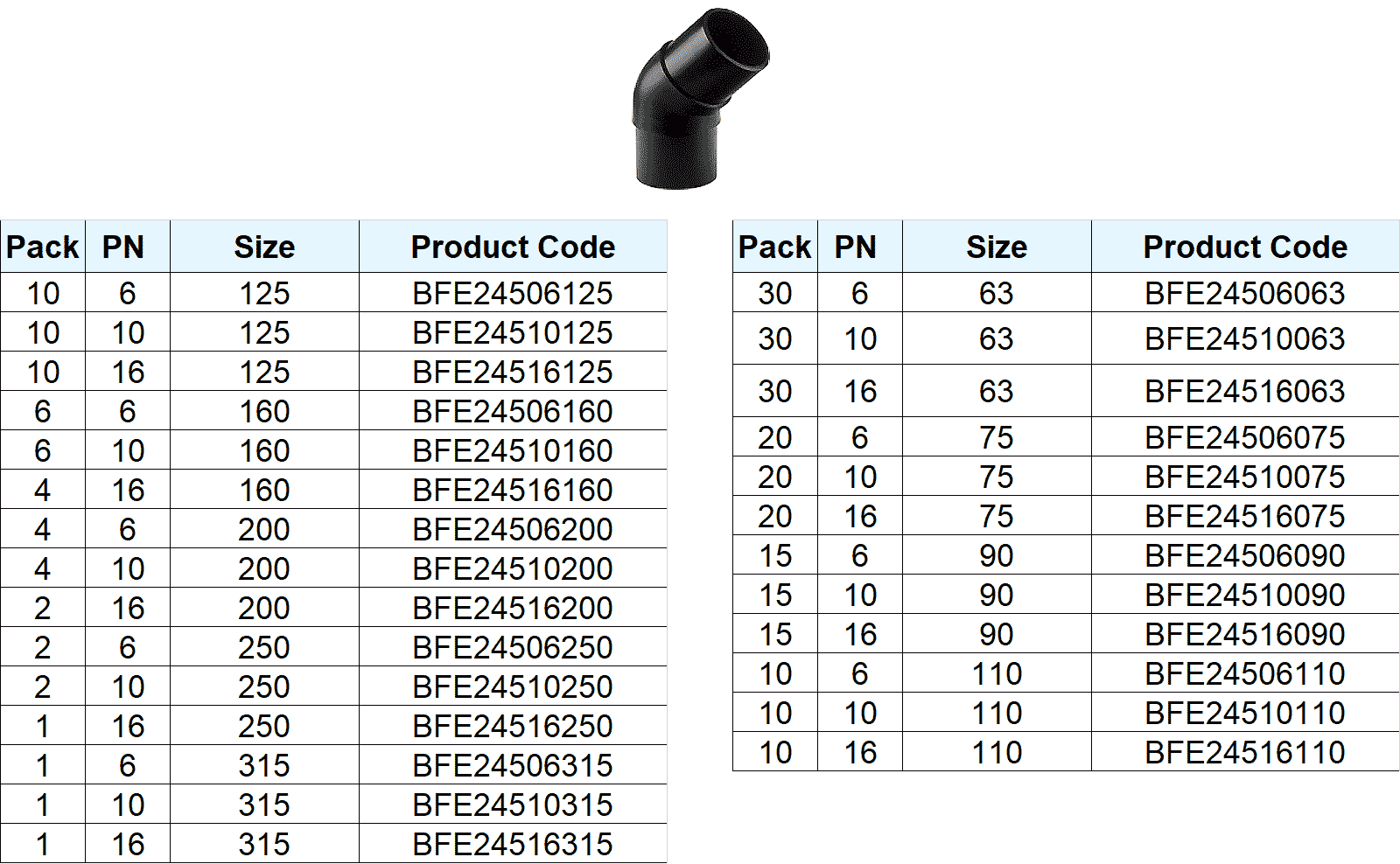Select product code BFE24506160

pos(513,411)
